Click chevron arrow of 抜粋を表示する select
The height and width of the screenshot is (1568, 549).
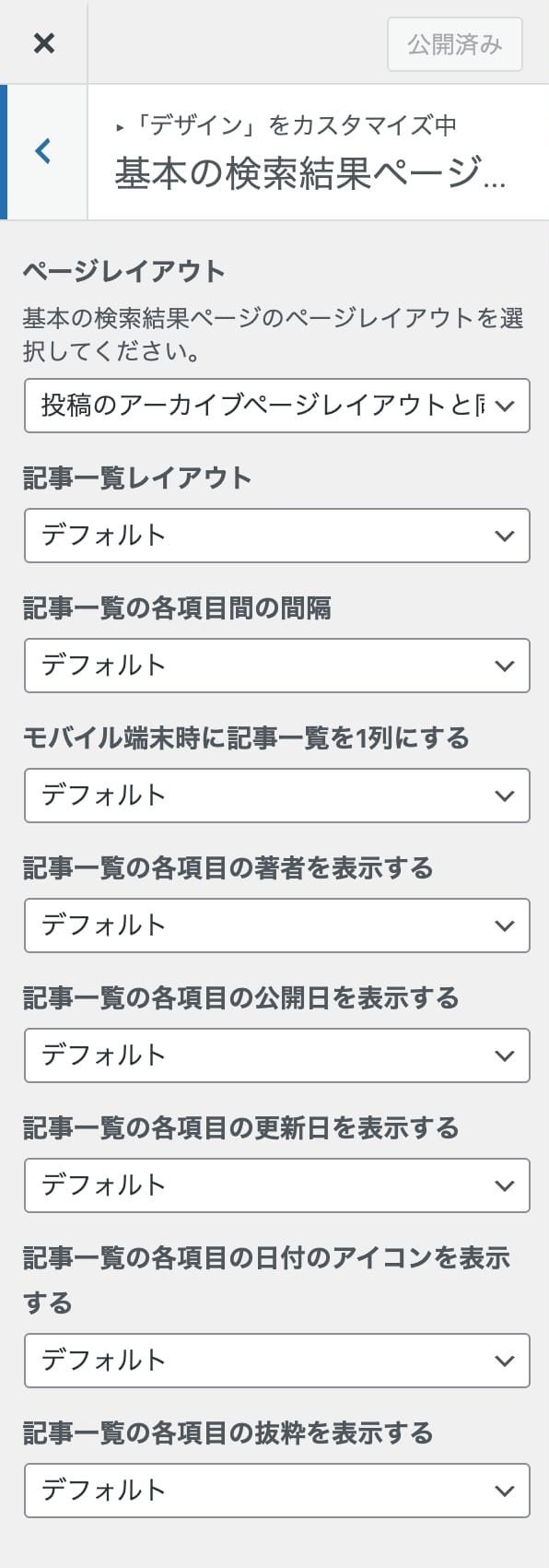(x=505, y=1491)
